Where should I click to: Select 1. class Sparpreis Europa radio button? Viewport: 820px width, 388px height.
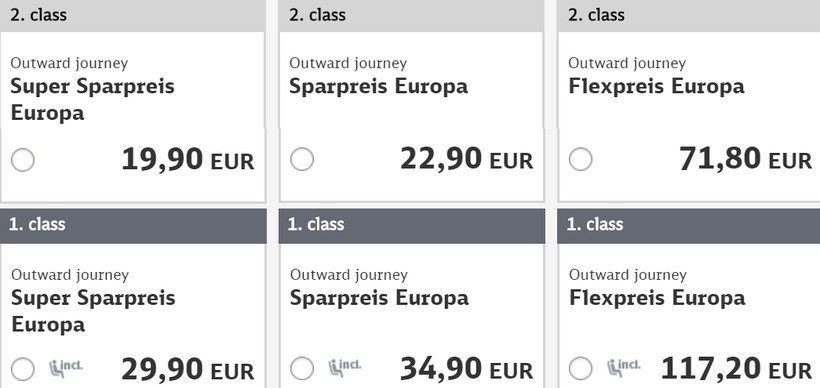[x=302, y=369]
